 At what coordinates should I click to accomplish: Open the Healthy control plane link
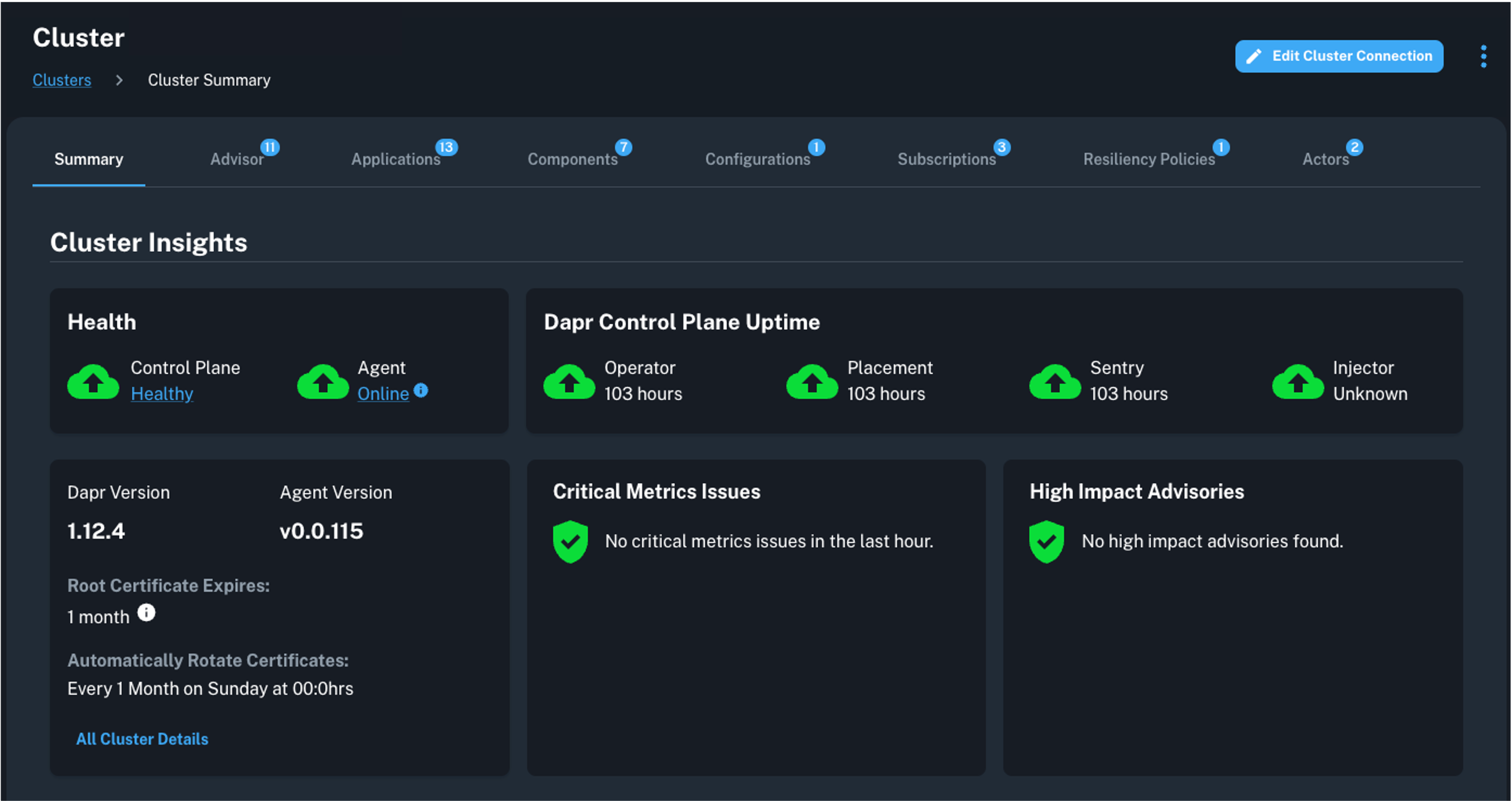tap(162, 393)
